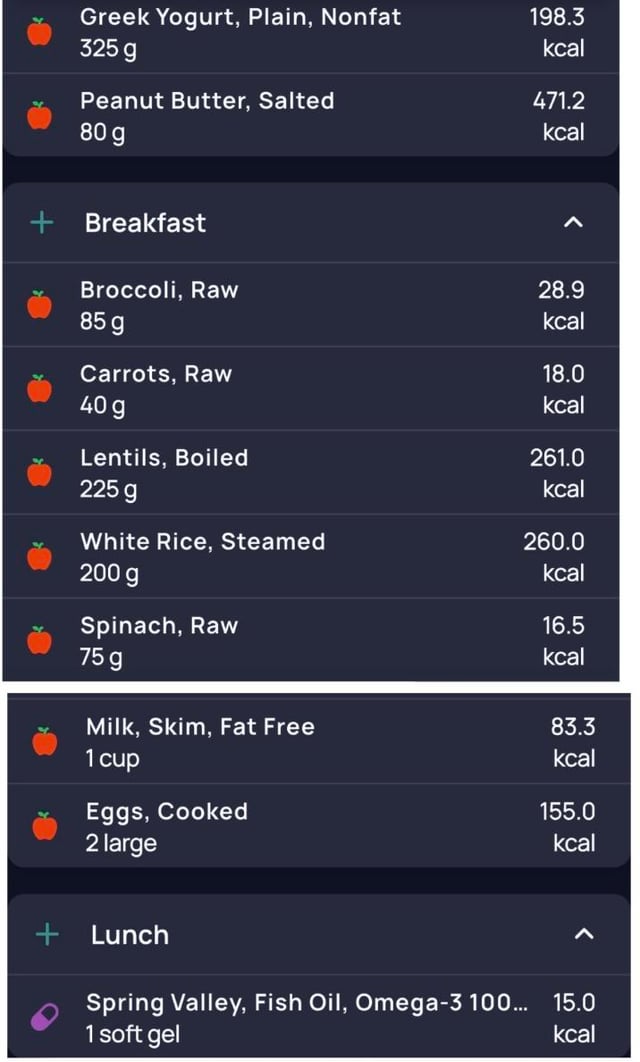
Task: Click the apple icon beside White Rice
Action: click(39, 557)
